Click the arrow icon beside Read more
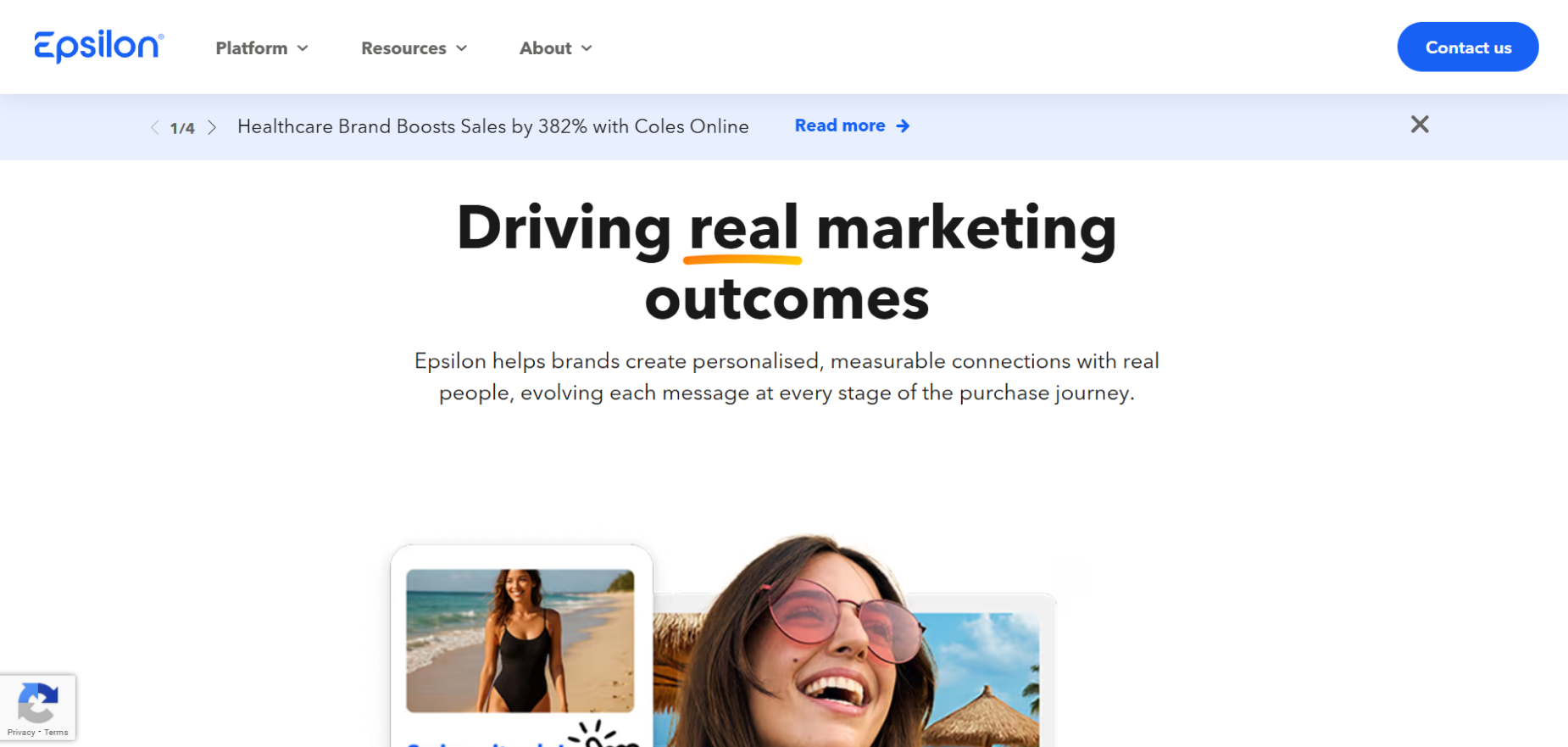Image resolution: width=1568 pixels, height=747 pixels. [x=903, y=125]
